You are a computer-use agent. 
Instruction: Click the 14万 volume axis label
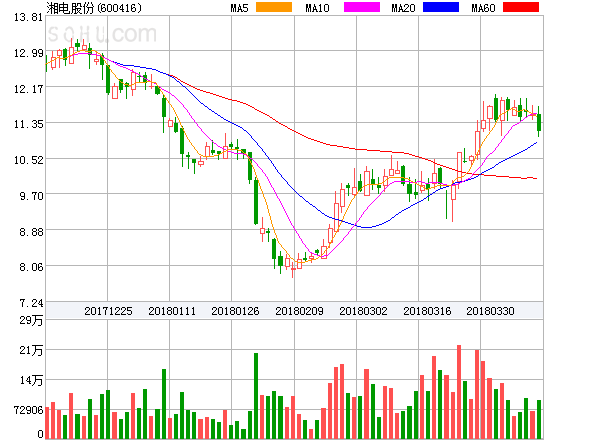click(x=31, y=380)
